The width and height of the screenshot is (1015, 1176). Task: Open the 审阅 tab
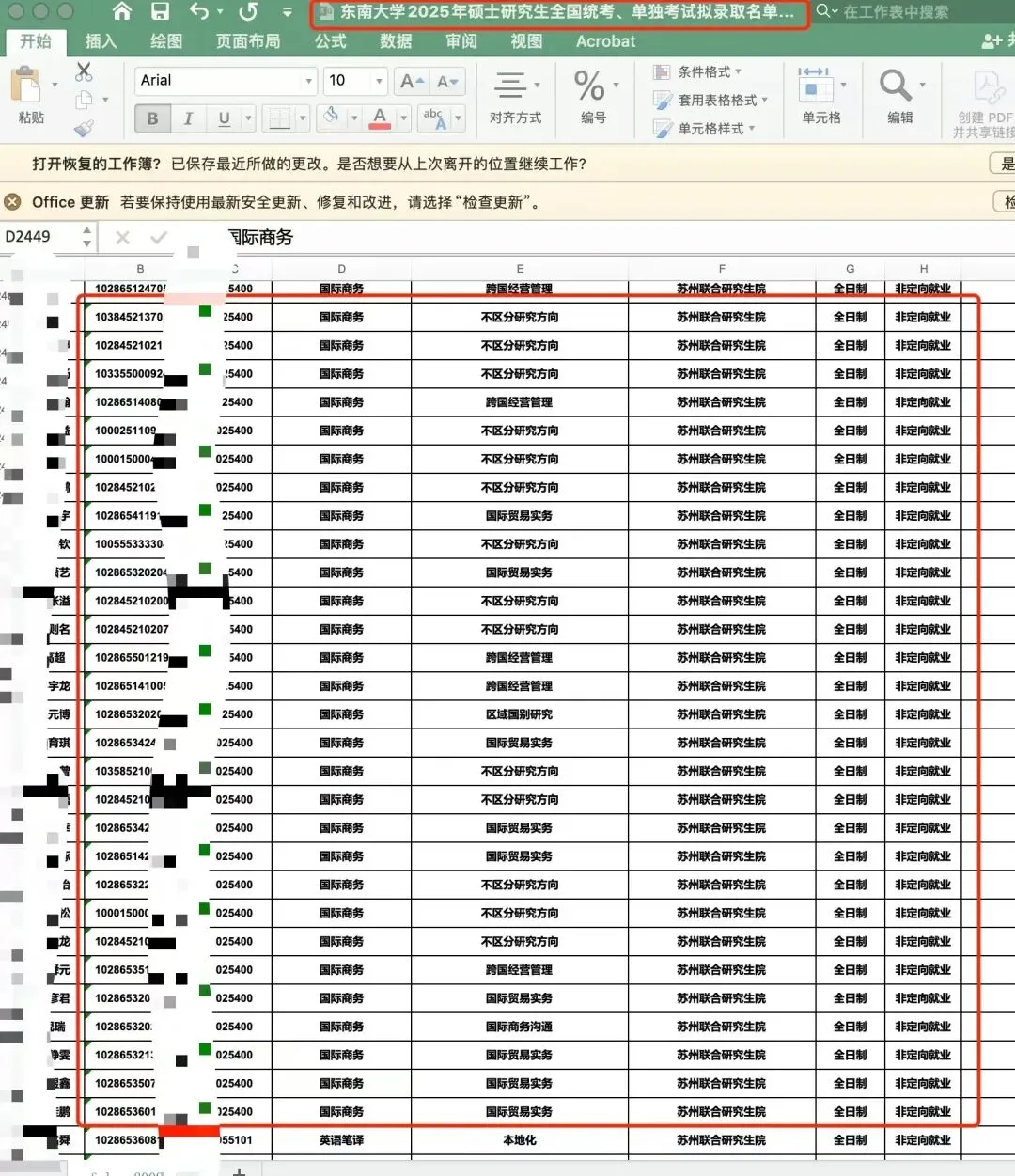click(461, 41)
